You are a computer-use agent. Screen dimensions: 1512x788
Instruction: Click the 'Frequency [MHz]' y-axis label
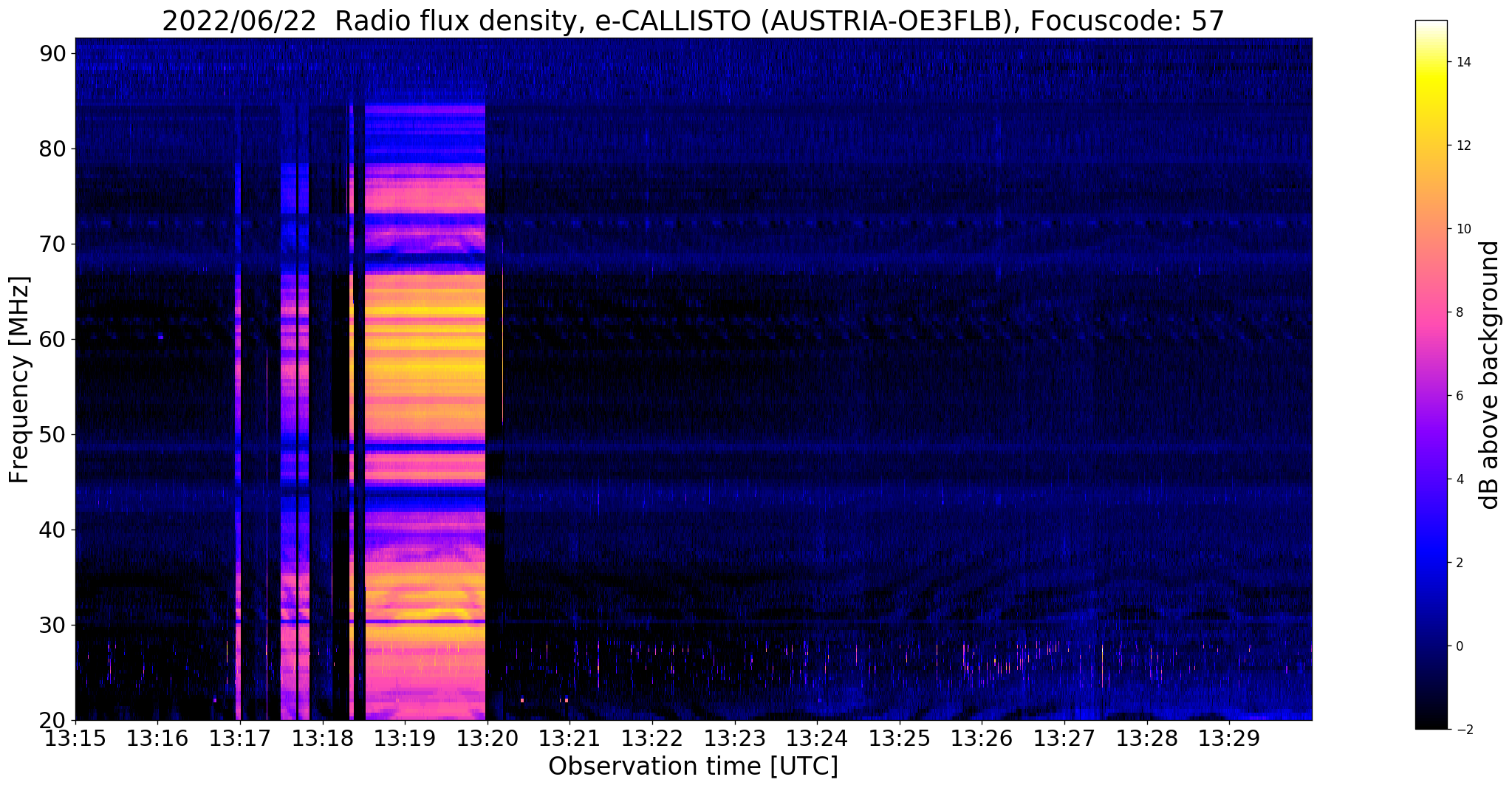tap(19, 380)
